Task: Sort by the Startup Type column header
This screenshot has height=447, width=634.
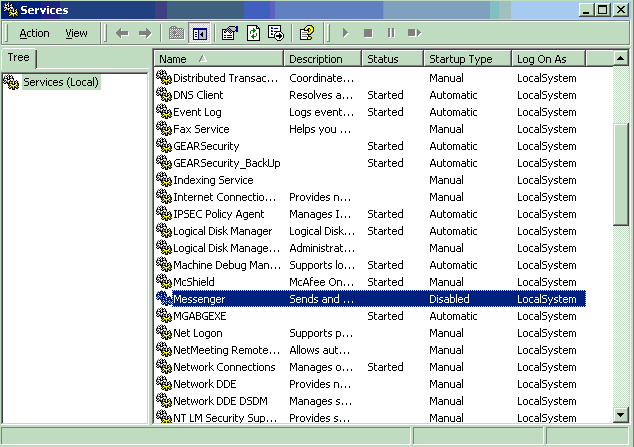Action: (x=466, y=59)
